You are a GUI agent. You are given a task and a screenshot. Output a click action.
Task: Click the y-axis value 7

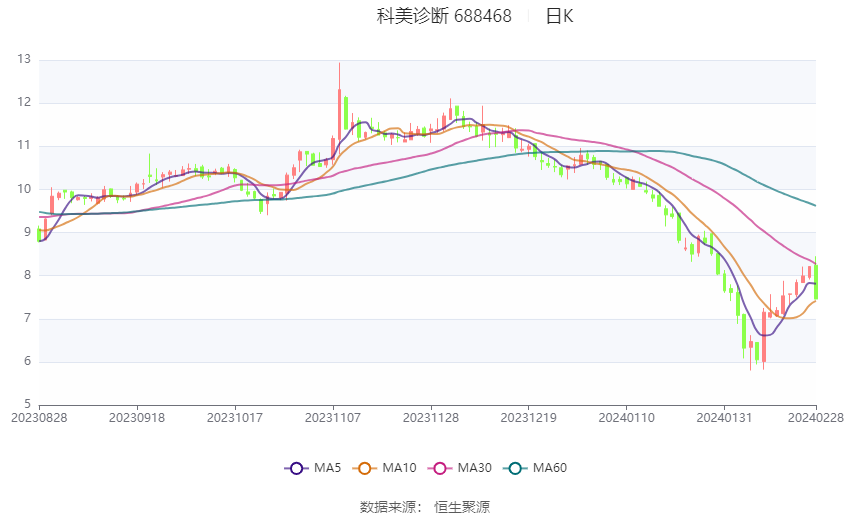[x=27, y=318]
